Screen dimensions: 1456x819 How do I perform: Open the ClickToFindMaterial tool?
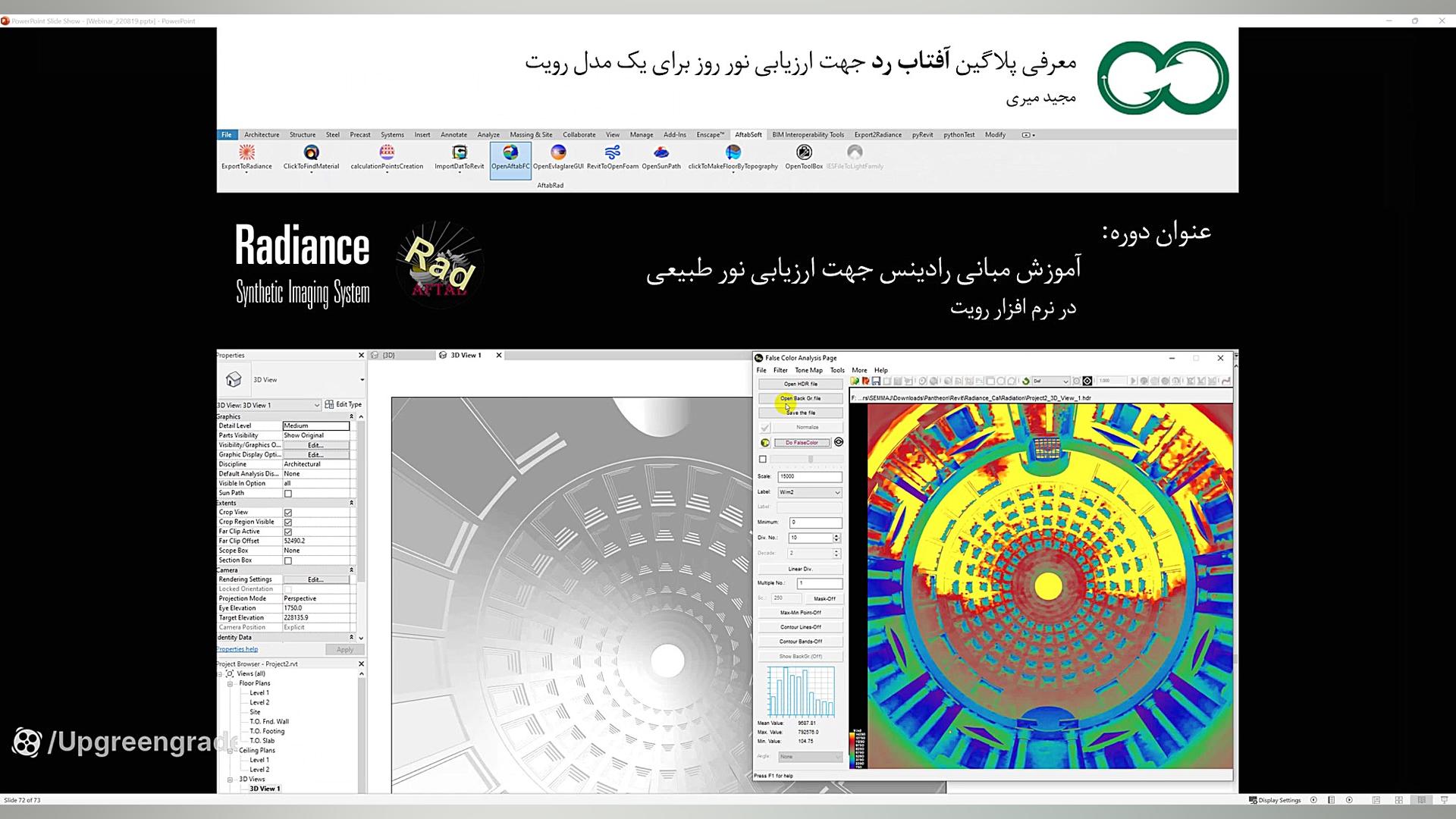(311, 158)
